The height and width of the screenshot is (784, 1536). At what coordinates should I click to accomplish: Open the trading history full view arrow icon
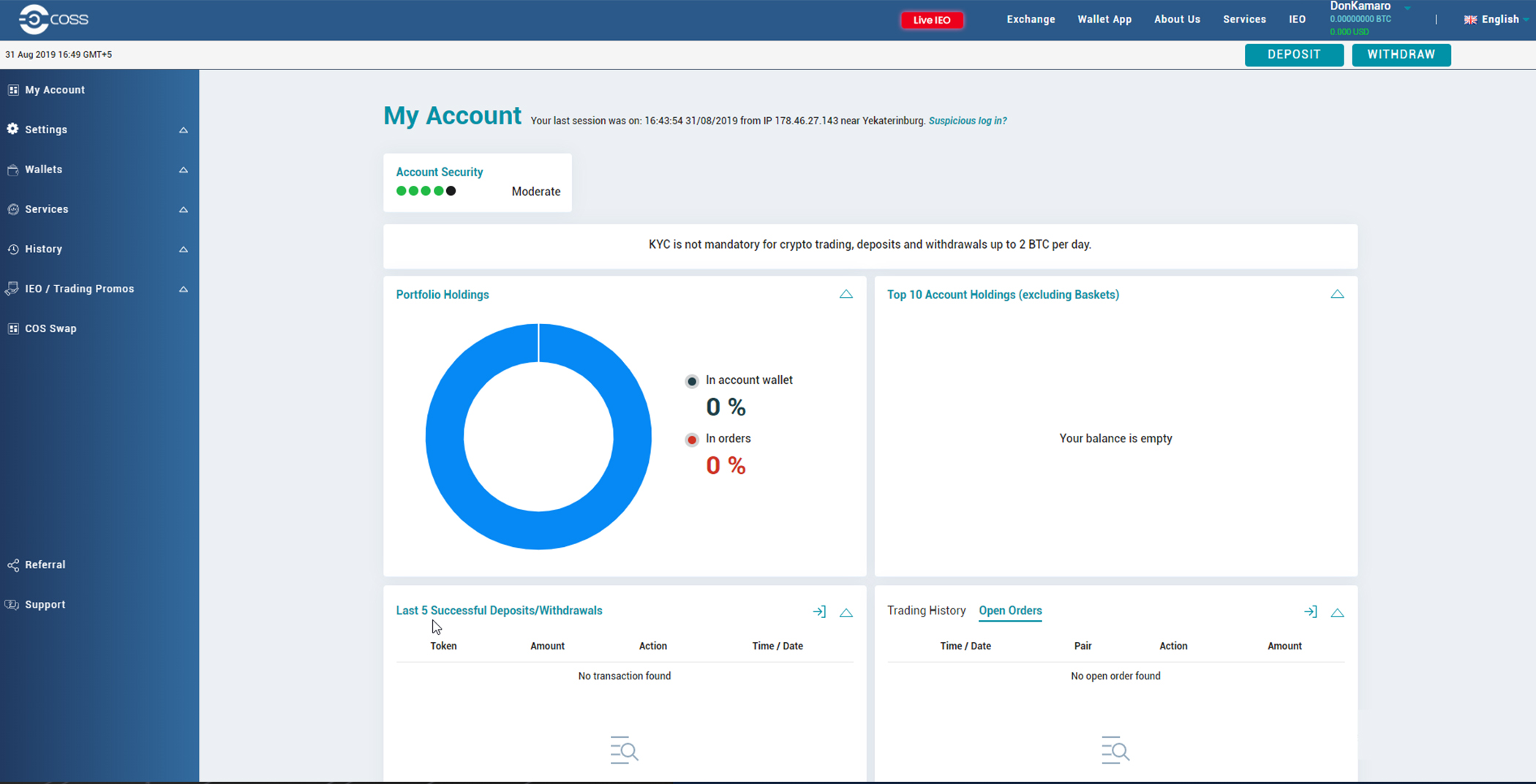[1310, 611]
